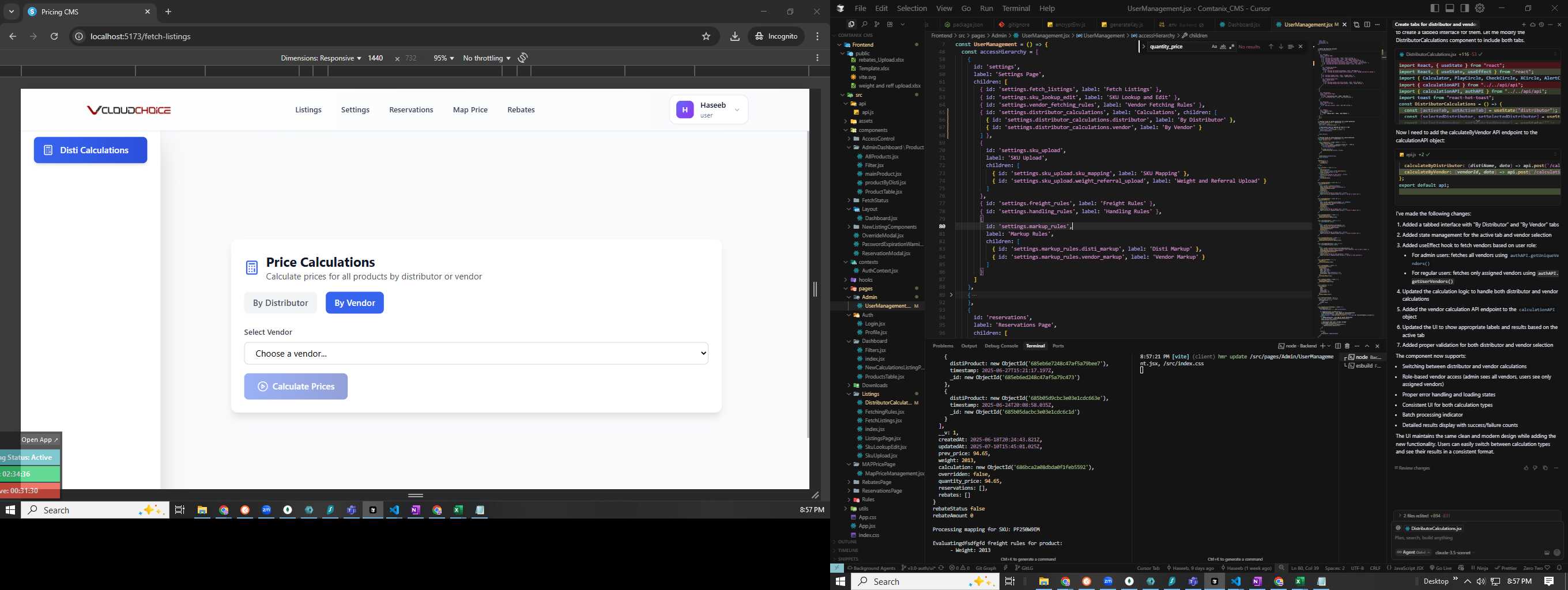Expand the replace toggle in find widget

click(x=1144, y=47)
